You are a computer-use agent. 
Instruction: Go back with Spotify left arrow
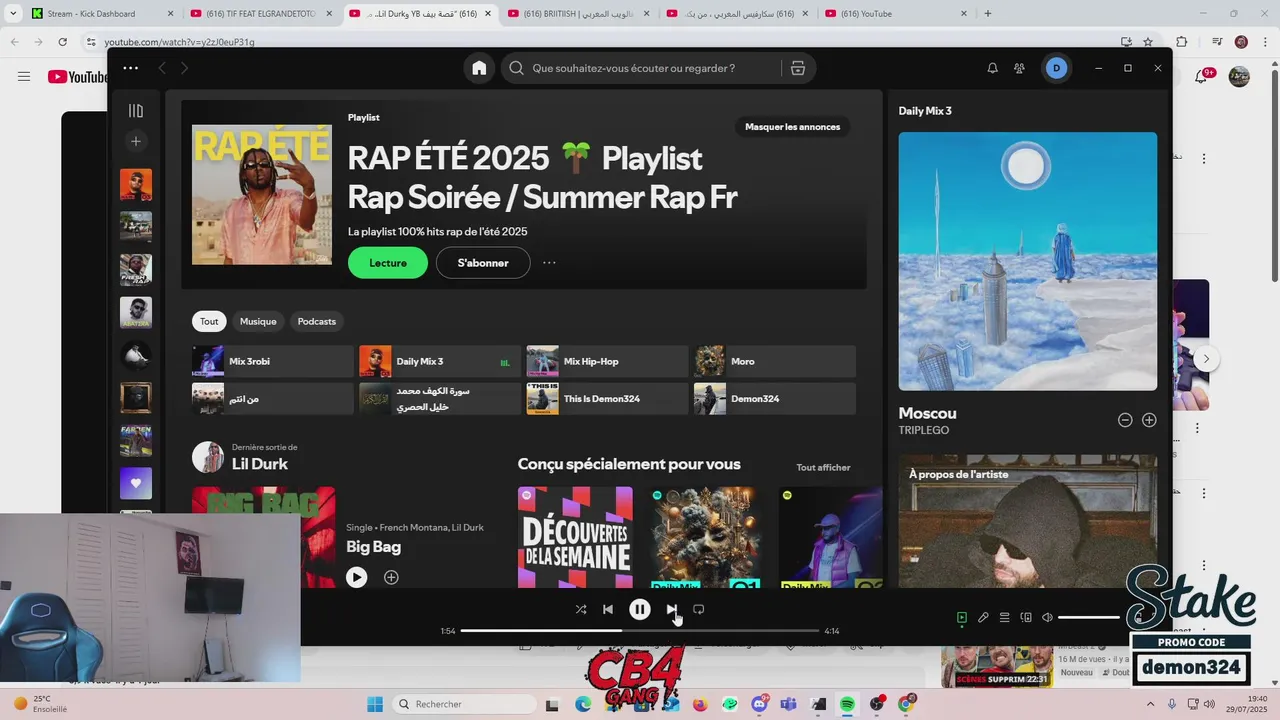162,68
